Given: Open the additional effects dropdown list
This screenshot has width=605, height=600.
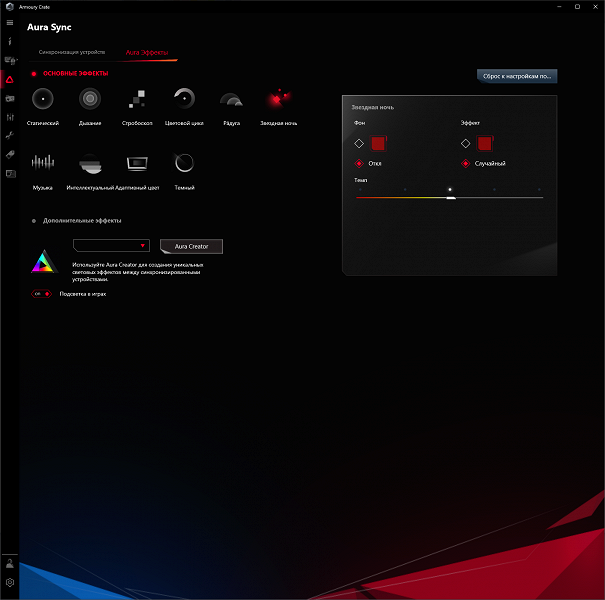Looking at the screenshot, I should click(111, 245).
